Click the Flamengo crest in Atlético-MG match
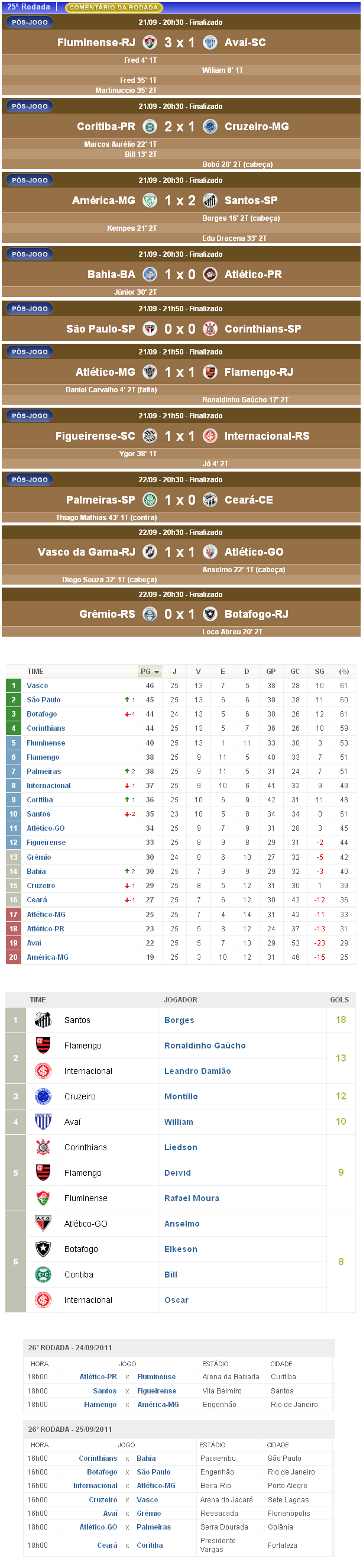 (x=210, y=373)
